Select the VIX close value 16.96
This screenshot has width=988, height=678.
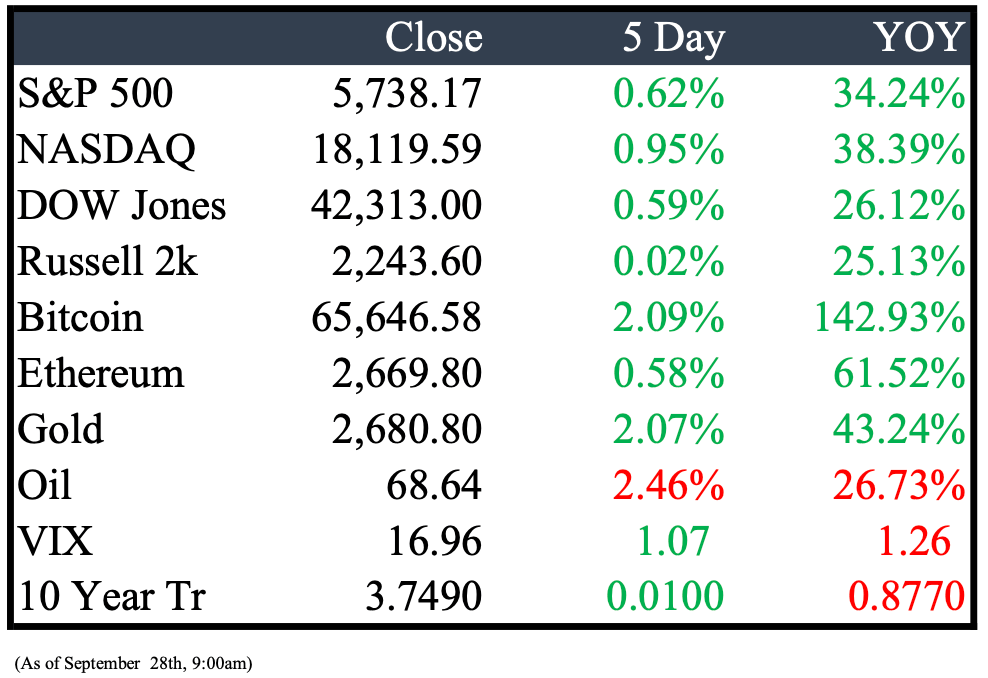tap(435, 541)
